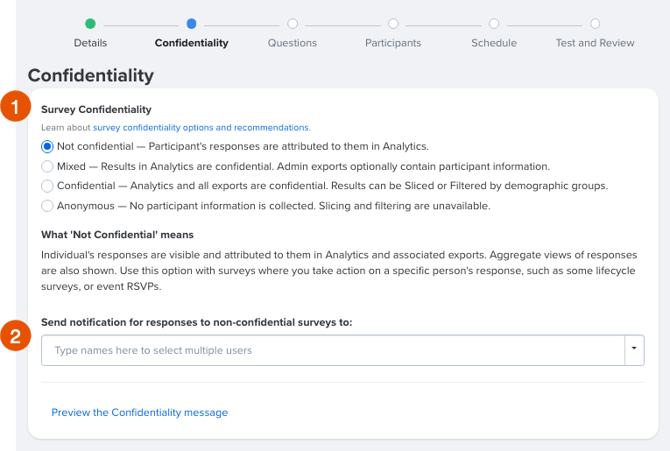
Task: Click the Test and Review step circle
Action: (x=595, y=24)
